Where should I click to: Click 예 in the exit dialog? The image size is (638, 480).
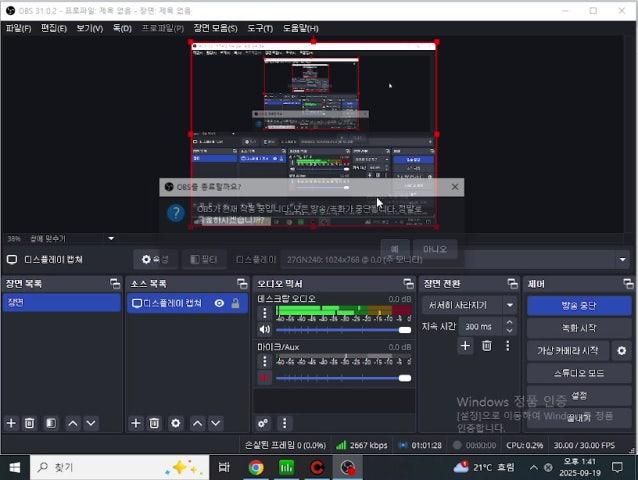[394, 249]
